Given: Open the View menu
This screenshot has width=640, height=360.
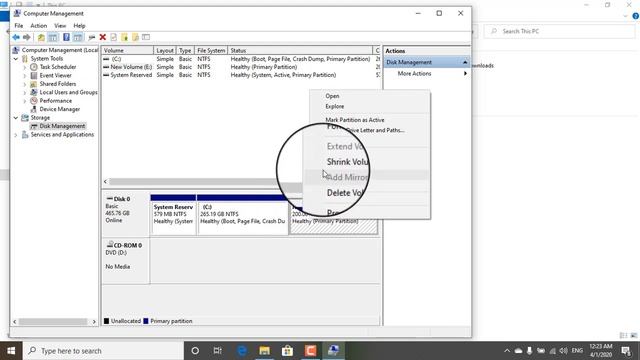Looking at the screenshot, I should [60, 26].
